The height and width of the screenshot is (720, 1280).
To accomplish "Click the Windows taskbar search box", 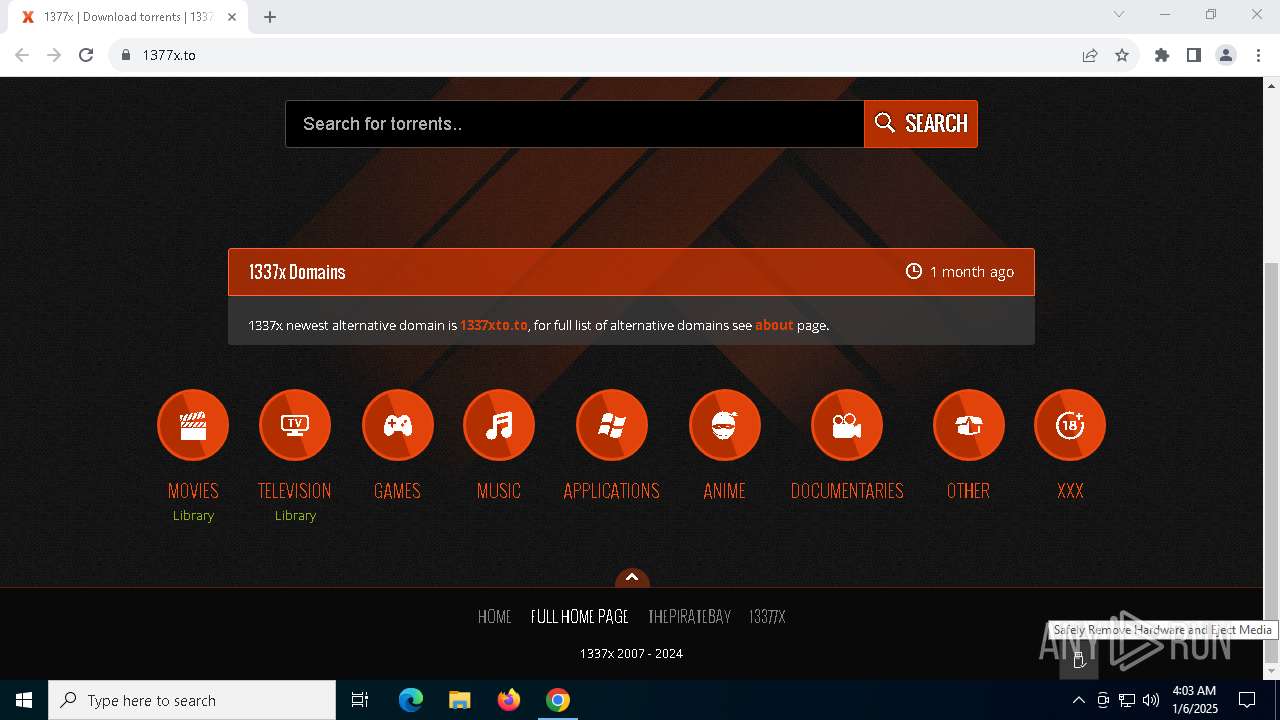I will click(192, 700).
